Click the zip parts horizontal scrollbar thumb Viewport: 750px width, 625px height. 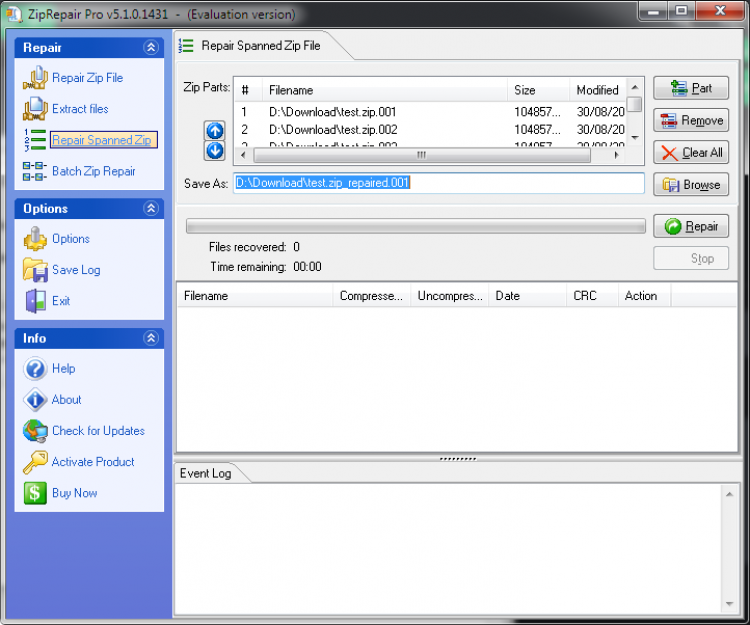pyautogui.click(x=422, y=155)
